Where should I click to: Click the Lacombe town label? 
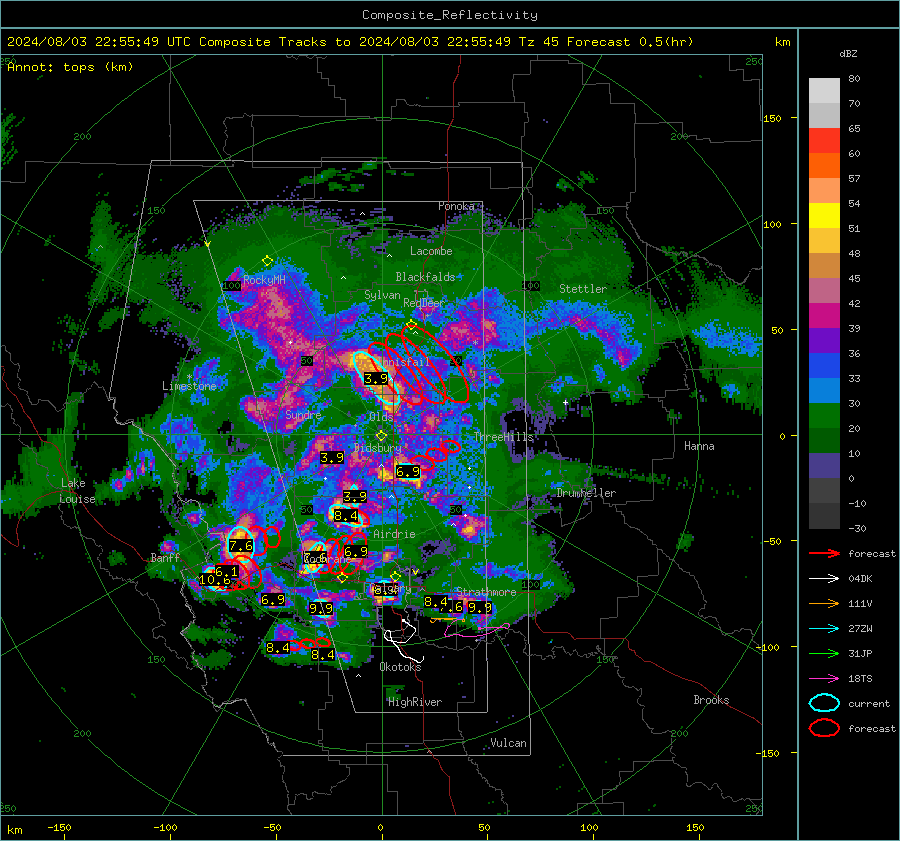[x=431, y=251]
